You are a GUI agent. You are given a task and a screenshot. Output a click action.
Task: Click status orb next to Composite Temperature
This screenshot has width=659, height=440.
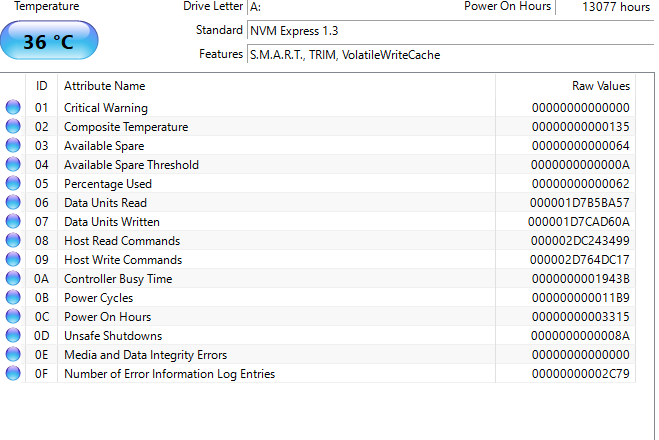pos(13,126)
